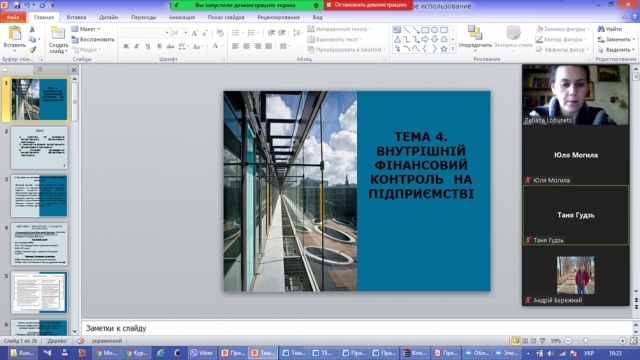This screenshot has height=360, width=640.
Task: Click the Undo arrow in quick access toolbar
Action: click(27, 5)
